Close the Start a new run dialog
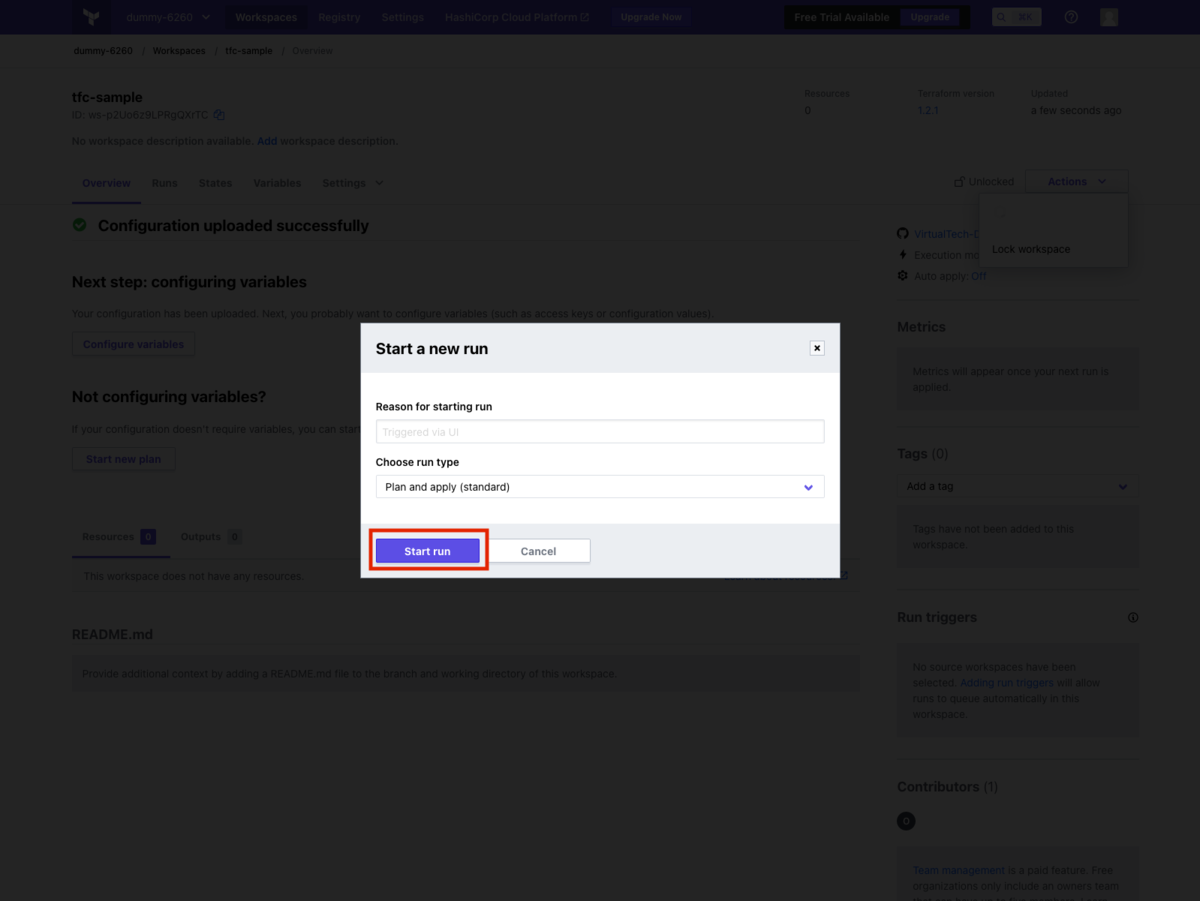Viewport: 1200px width, 901px height. click(x=817, y=348)
